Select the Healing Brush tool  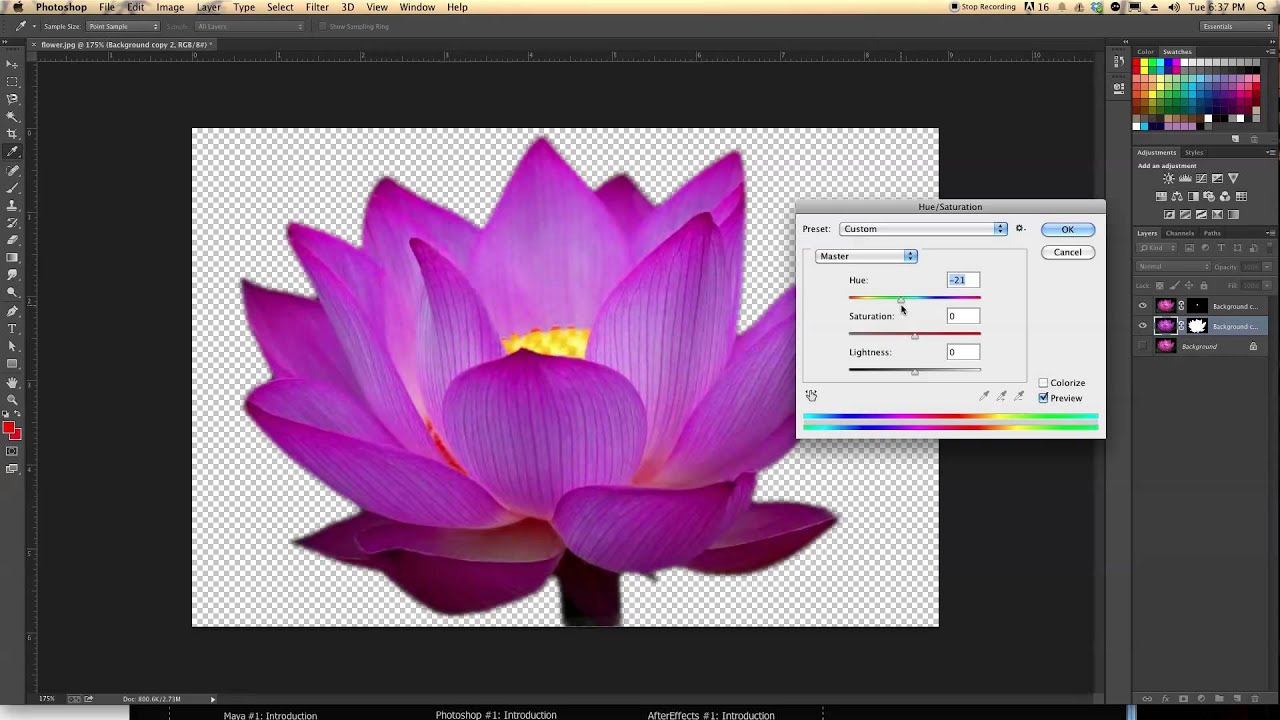(13, 170)
